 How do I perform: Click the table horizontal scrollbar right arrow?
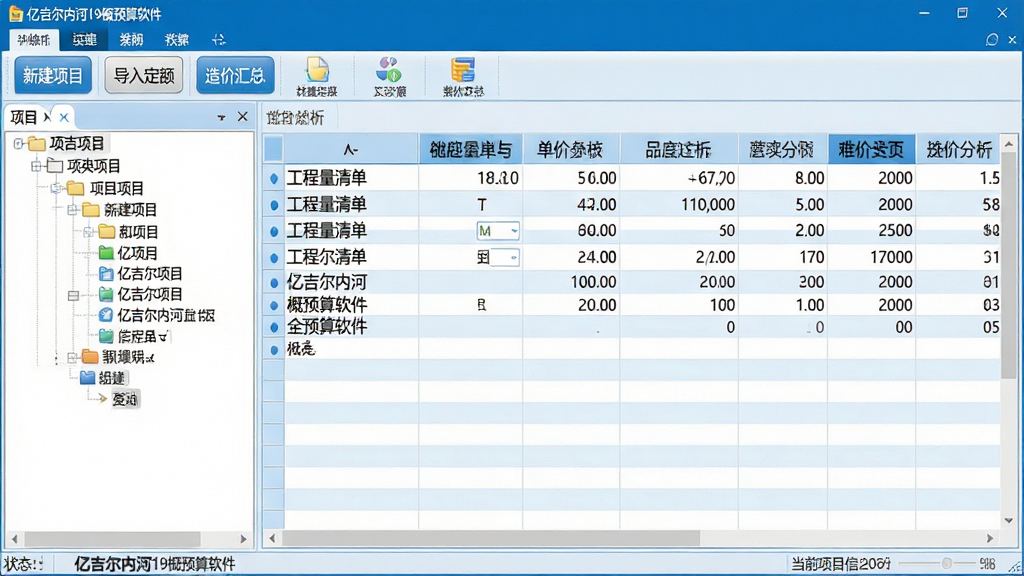[990, 539]
